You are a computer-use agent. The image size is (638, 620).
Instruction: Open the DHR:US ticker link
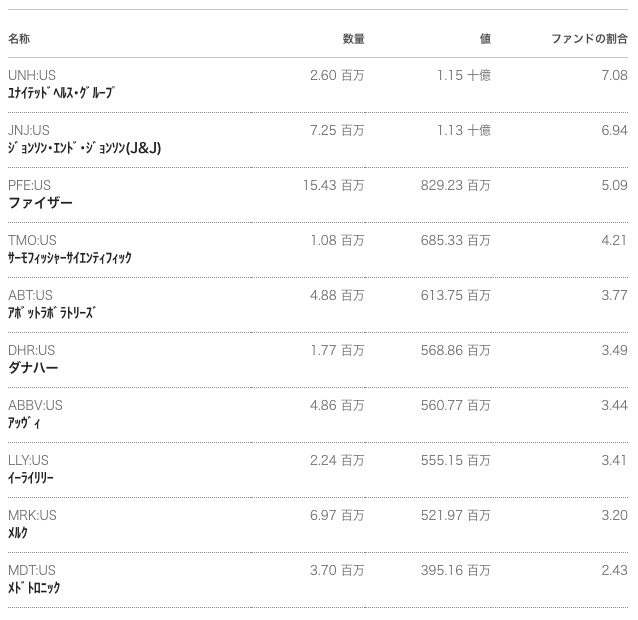(x=32, y=350)
